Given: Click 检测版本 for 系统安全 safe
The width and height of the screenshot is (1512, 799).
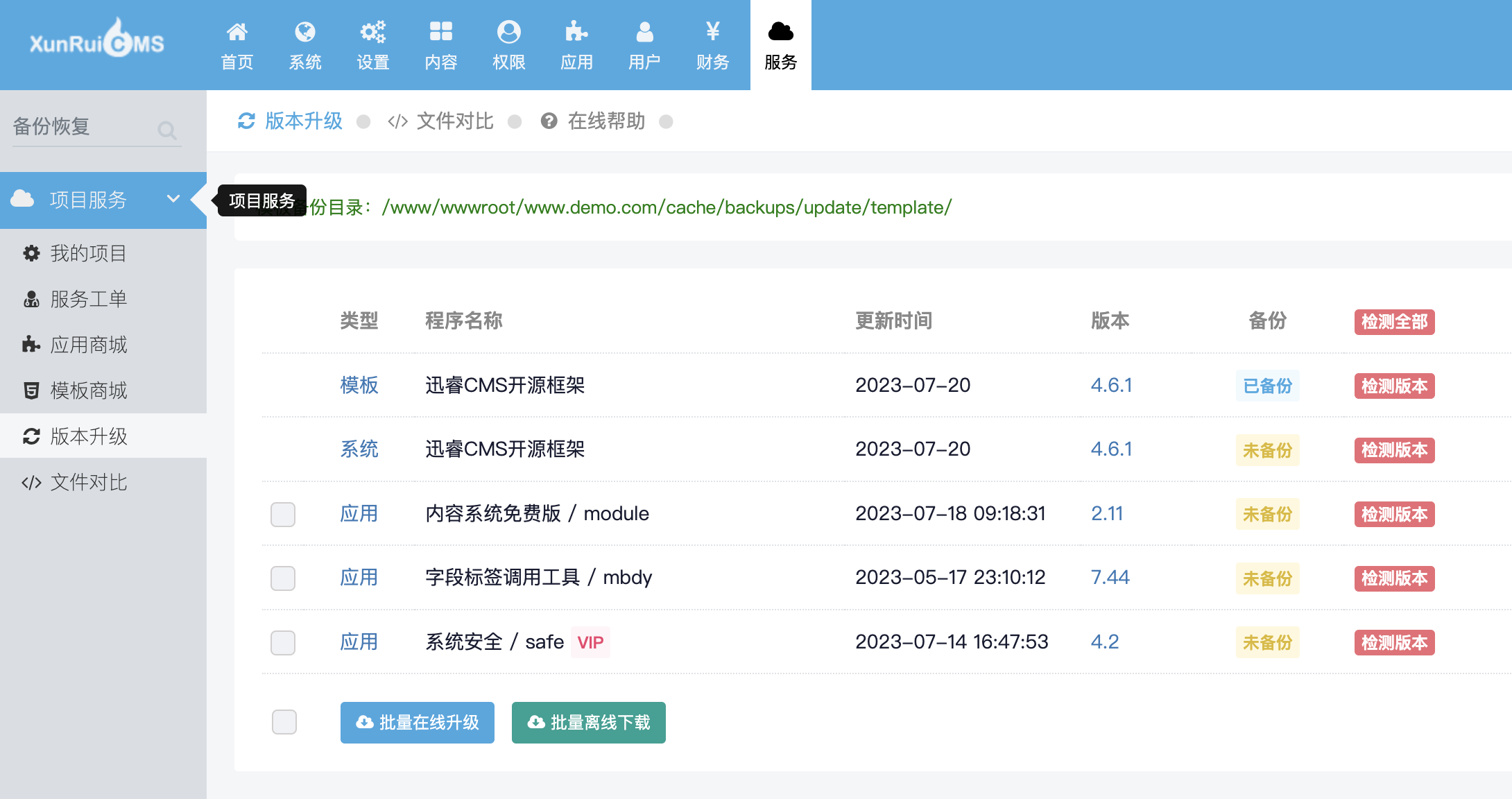Looking at the screenshot, I should click(1394, 642).
